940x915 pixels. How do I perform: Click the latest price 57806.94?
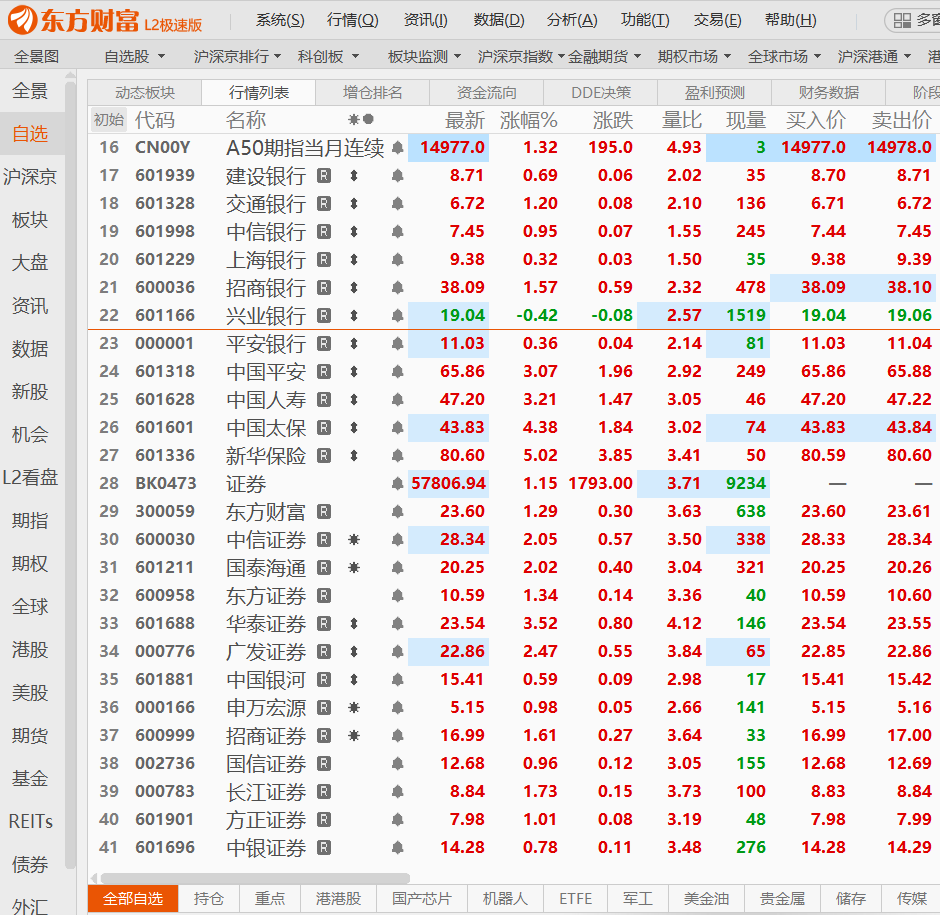[x=448, y=483]
